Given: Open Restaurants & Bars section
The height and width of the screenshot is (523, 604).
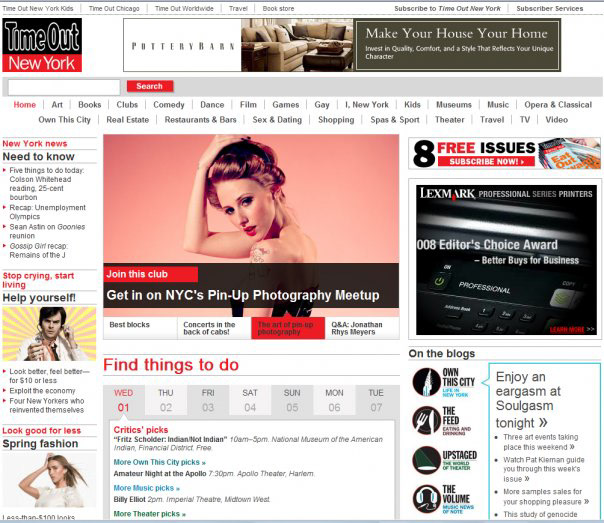Looking at the screenshot, I should pos(201,120).
